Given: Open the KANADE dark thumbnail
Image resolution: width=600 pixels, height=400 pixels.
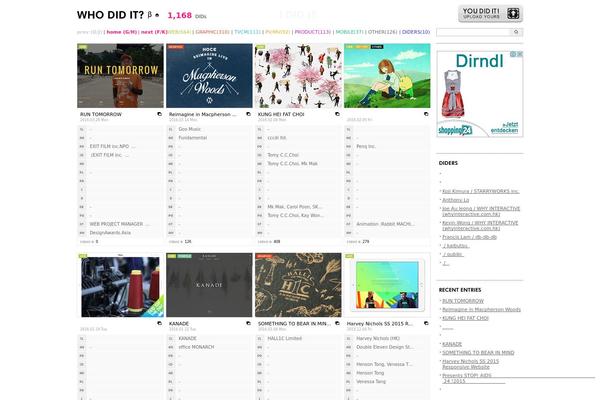Looking at the screenshot, I should (209, 285).
